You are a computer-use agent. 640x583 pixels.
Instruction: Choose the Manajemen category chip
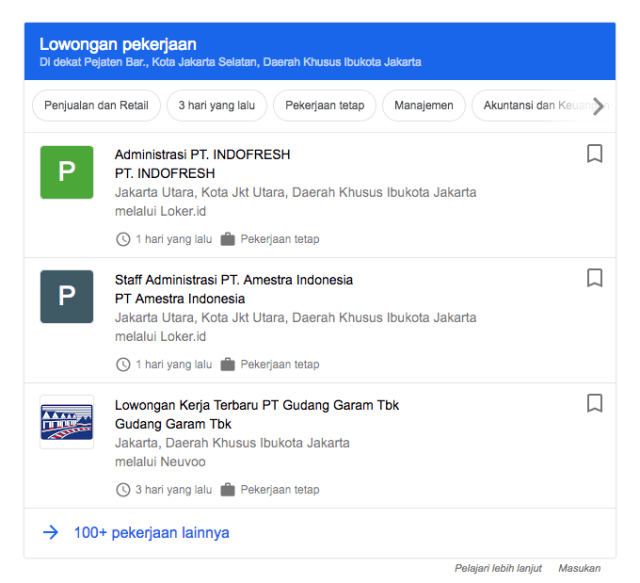pos(424,105)
